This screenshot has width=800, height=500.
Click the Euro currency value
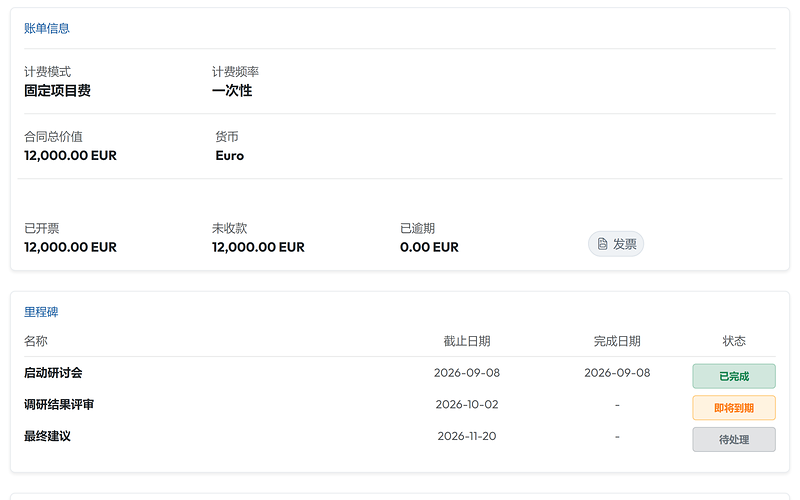coord(230,156)
